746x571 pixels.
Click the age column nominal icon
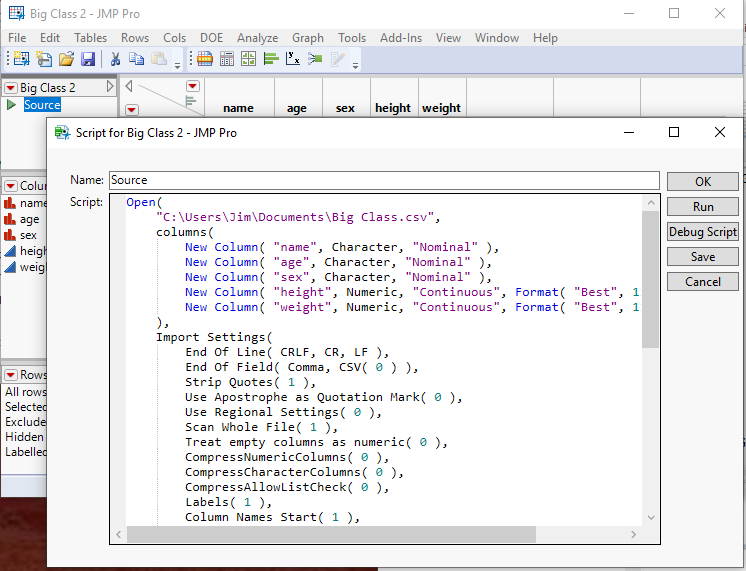tap(10, 219)
